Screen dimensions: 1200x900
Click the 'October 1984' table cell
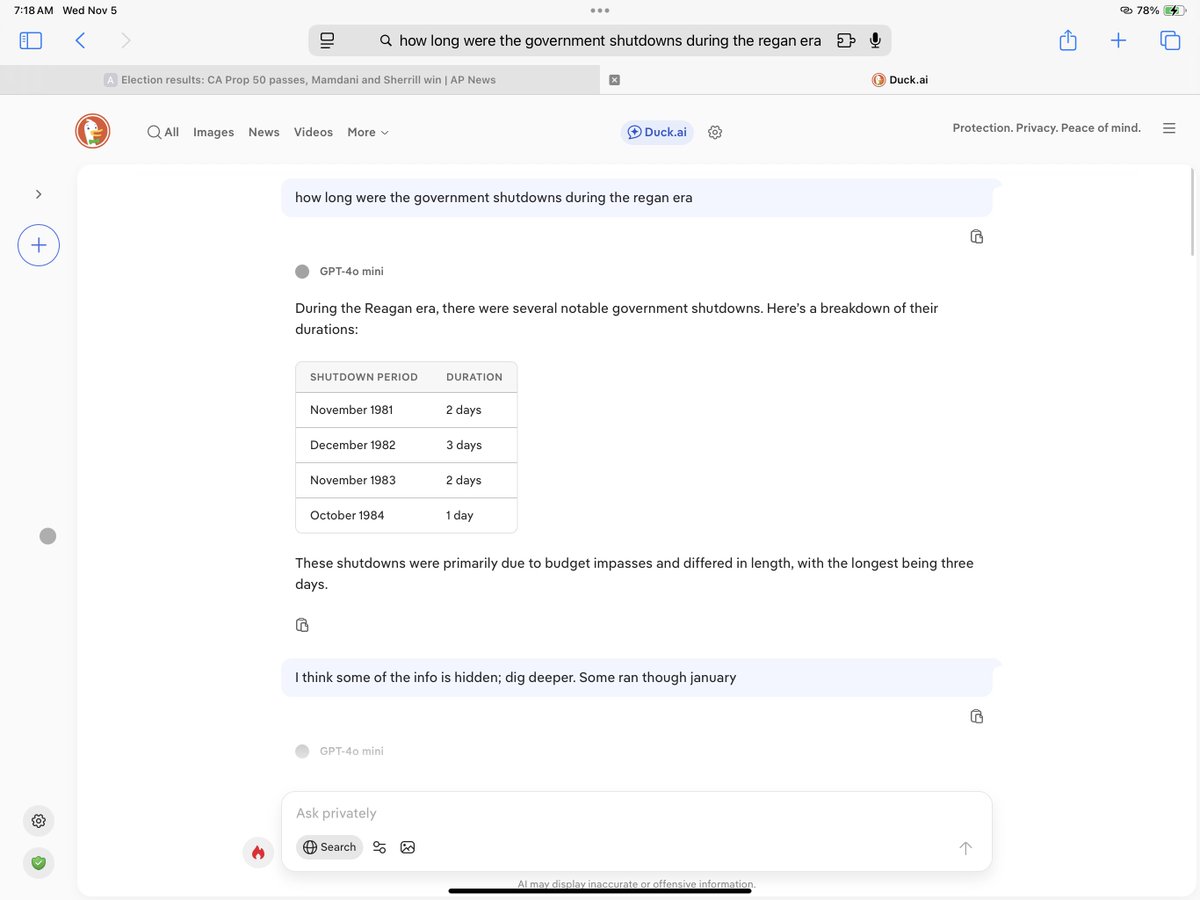tap(347, 515)
